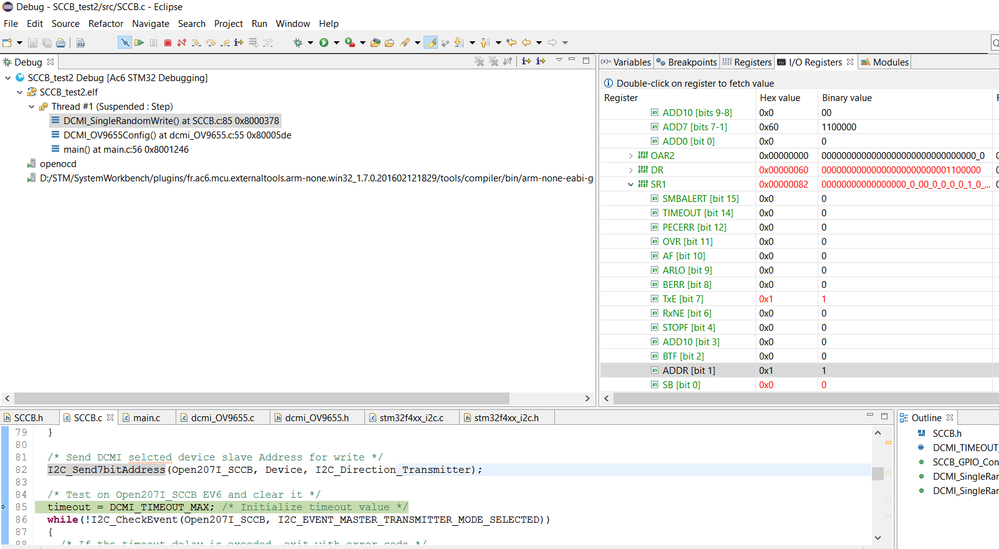Select main() at main.c:56 stack frame
Image resolution: width=999 pixels, height=549 pixels.
tap(126, 150)
